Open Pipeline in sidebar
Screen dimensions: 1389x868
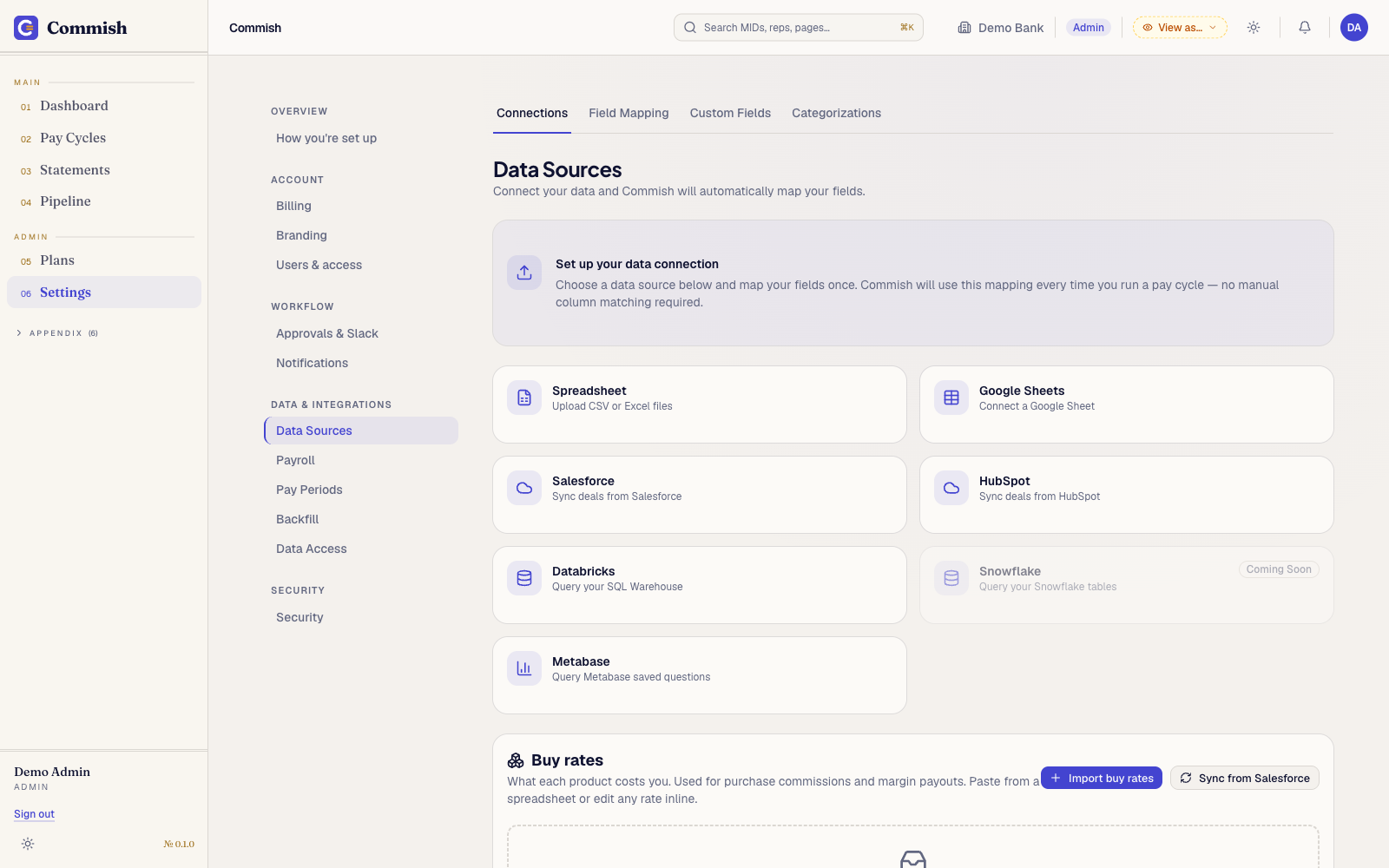pyautogui.click(x=104, y=201)
